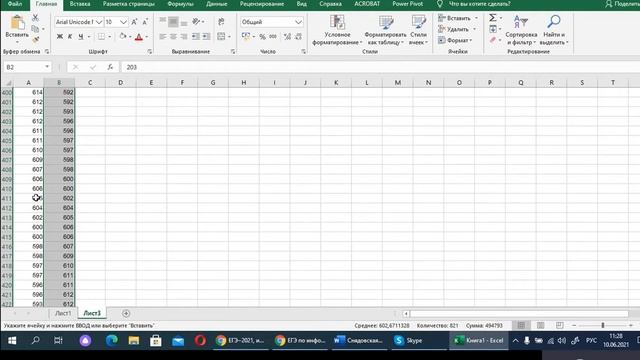Viewport: 640px width, 360px height.
Task: Open the Файл tab
Action: [15, 4]
